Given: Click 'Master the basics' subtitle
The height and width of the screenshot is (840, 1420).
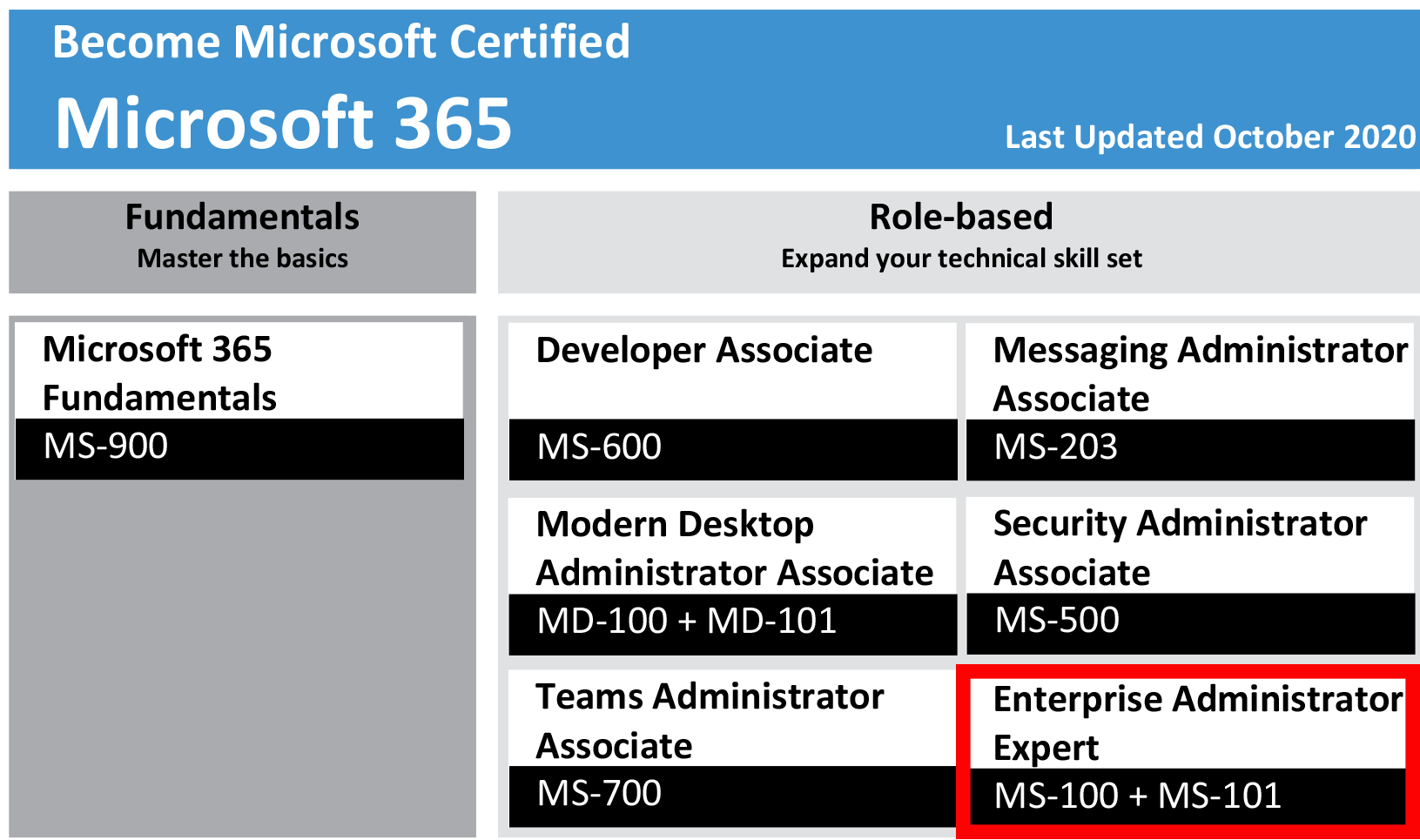Looking at the screenshot, I should point(242,259).
